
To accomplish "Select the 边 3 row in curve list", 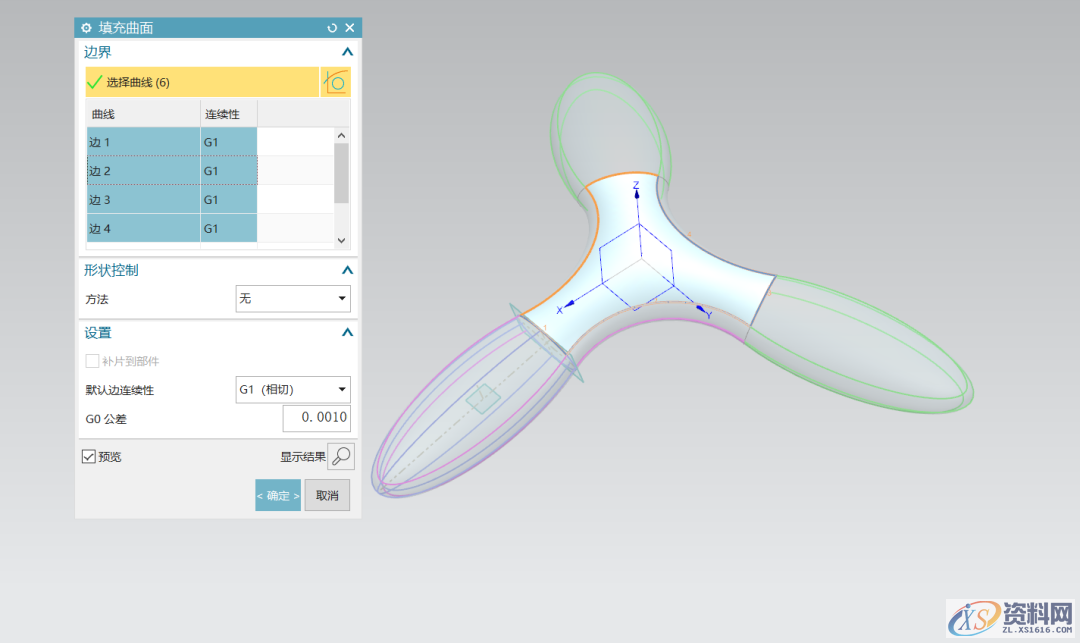I will (143, 200).
